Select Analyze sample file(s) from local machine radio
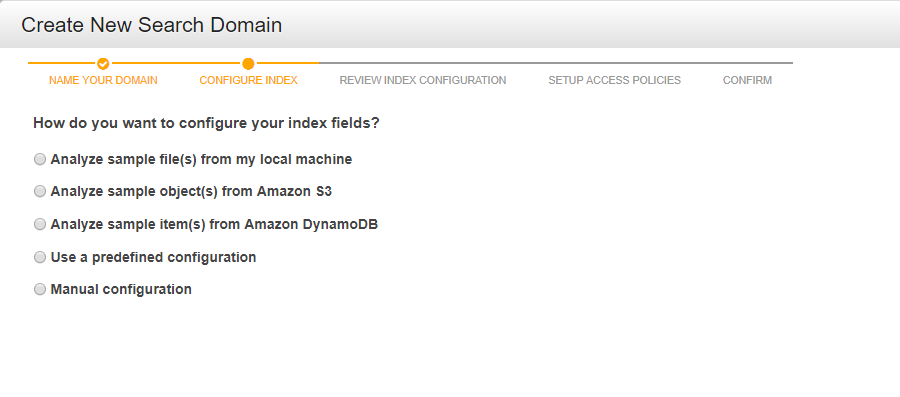900x397 pixels. (x=40, y=159)
